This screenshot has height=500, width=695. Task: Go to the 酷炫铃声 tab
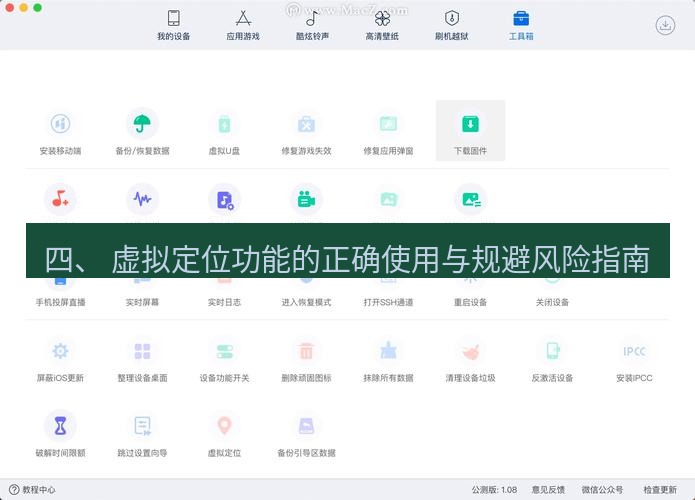pyautogui.click(x=312, y=25)
